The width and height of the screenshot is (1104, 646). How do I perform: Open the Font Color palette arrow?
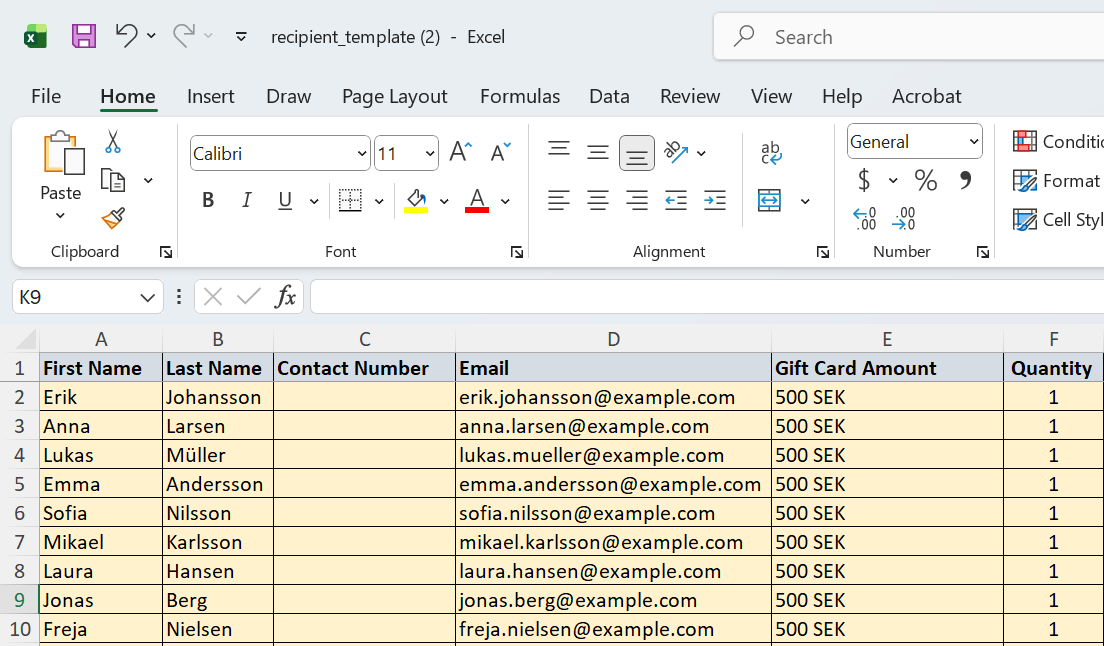click(506, 201)
